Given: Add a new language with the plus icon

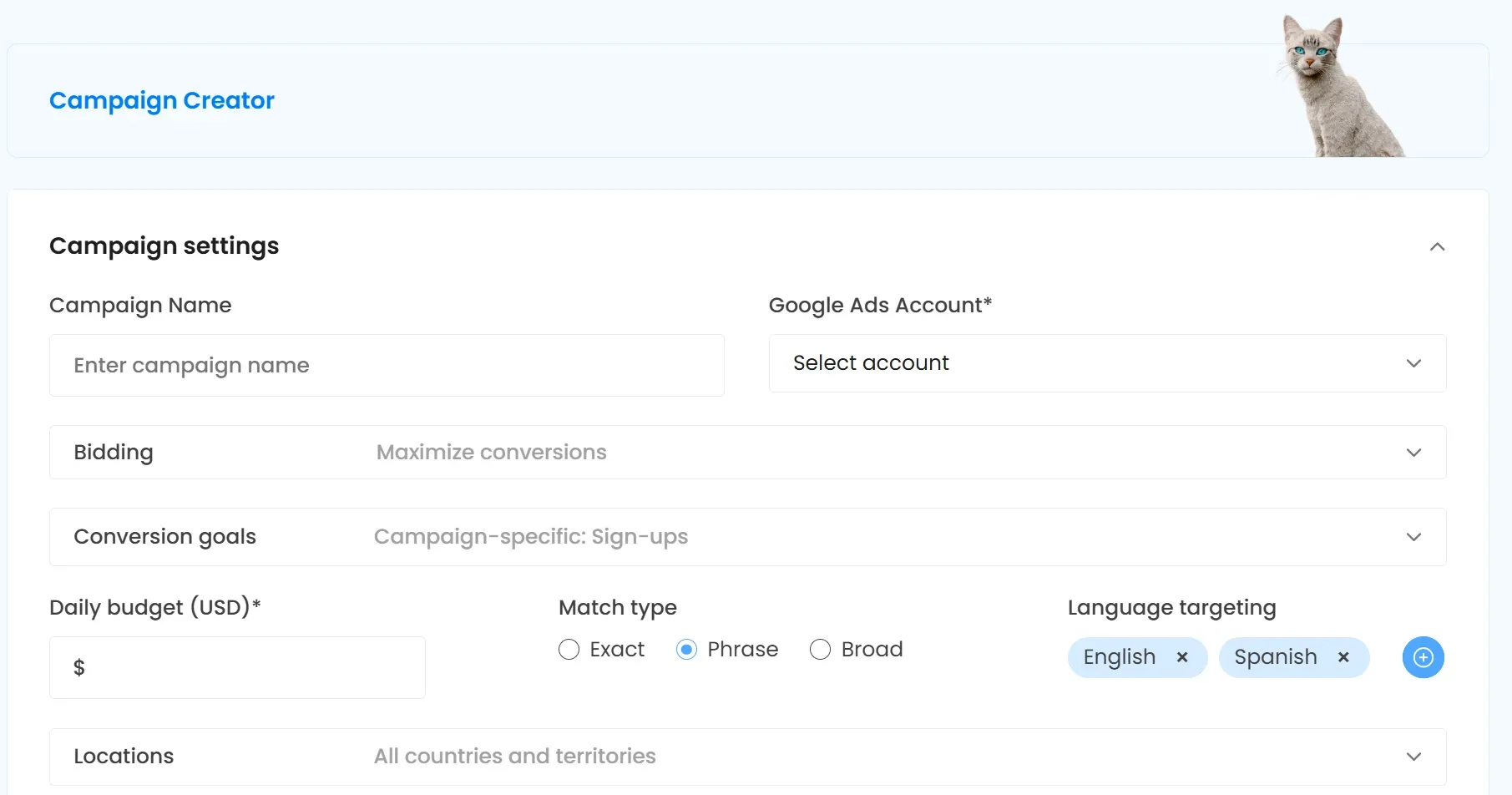Looking at the screenshot, I should pos(1423,657).
